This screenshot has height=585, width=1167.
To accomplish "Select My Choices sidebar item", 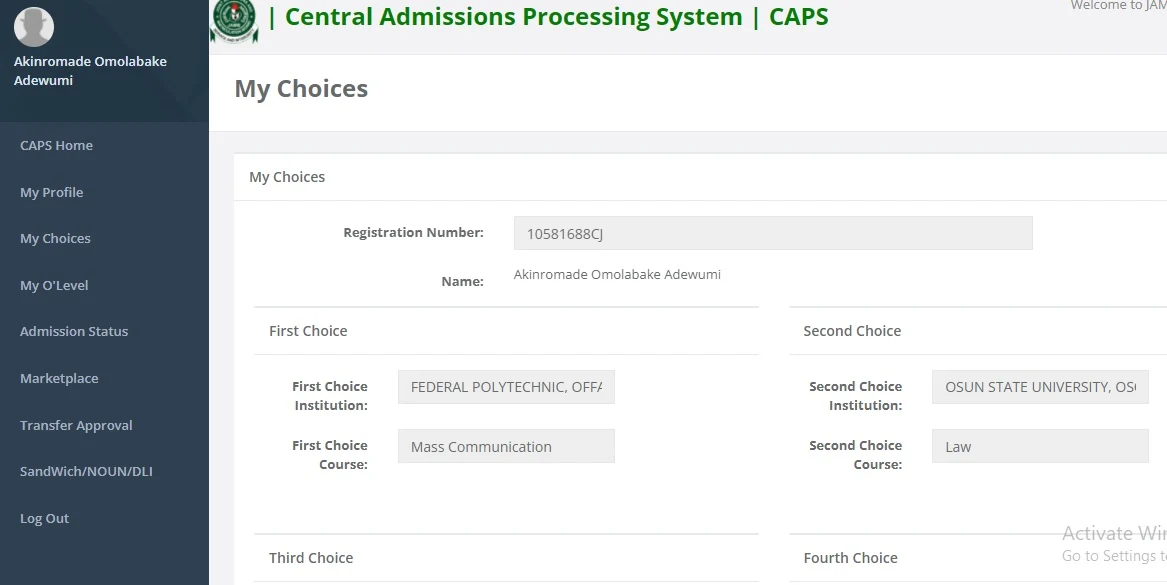I will point(55,239).
